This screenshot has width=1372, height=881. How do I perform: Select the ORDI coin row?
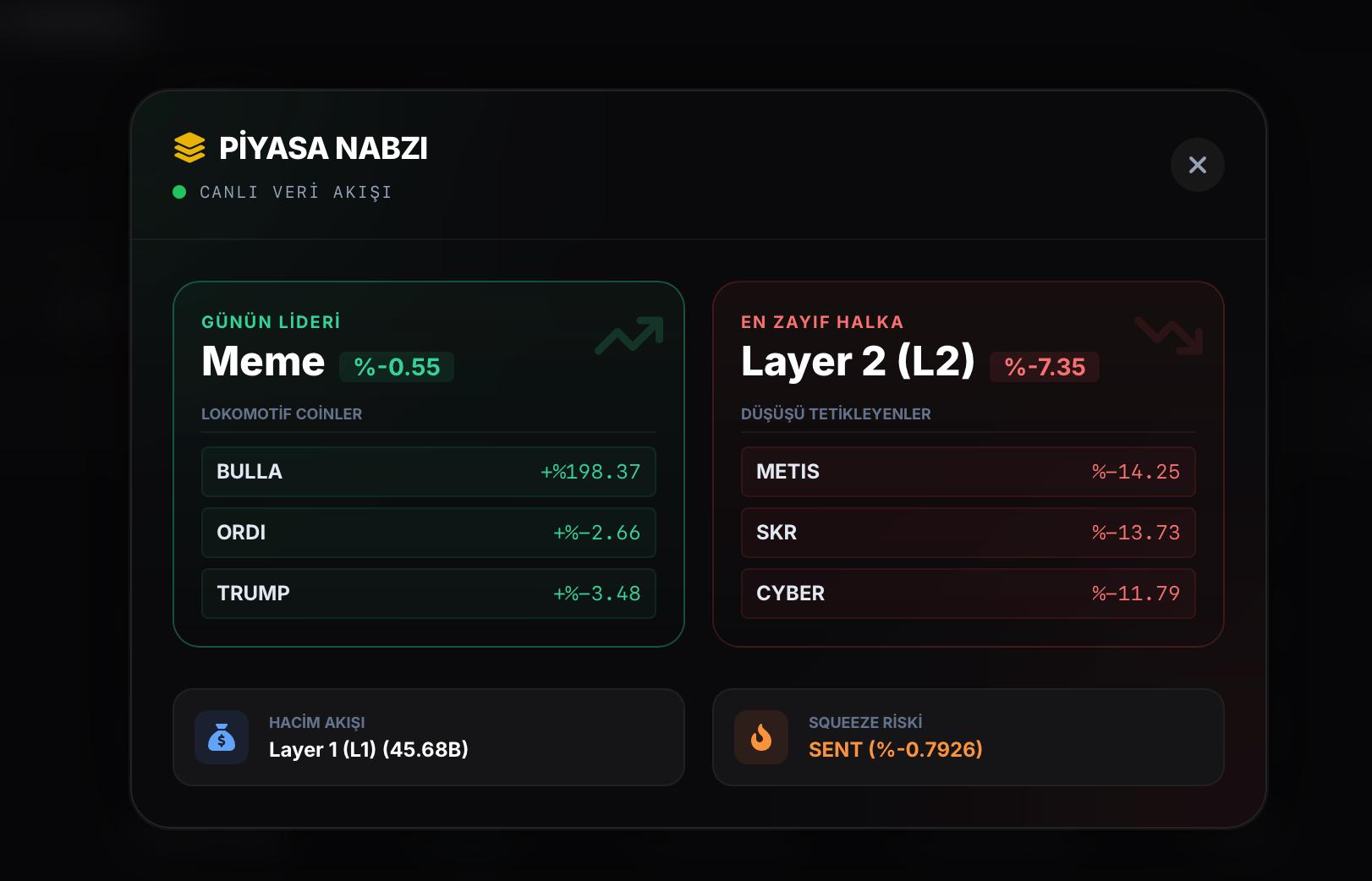[x=428, y=533]
